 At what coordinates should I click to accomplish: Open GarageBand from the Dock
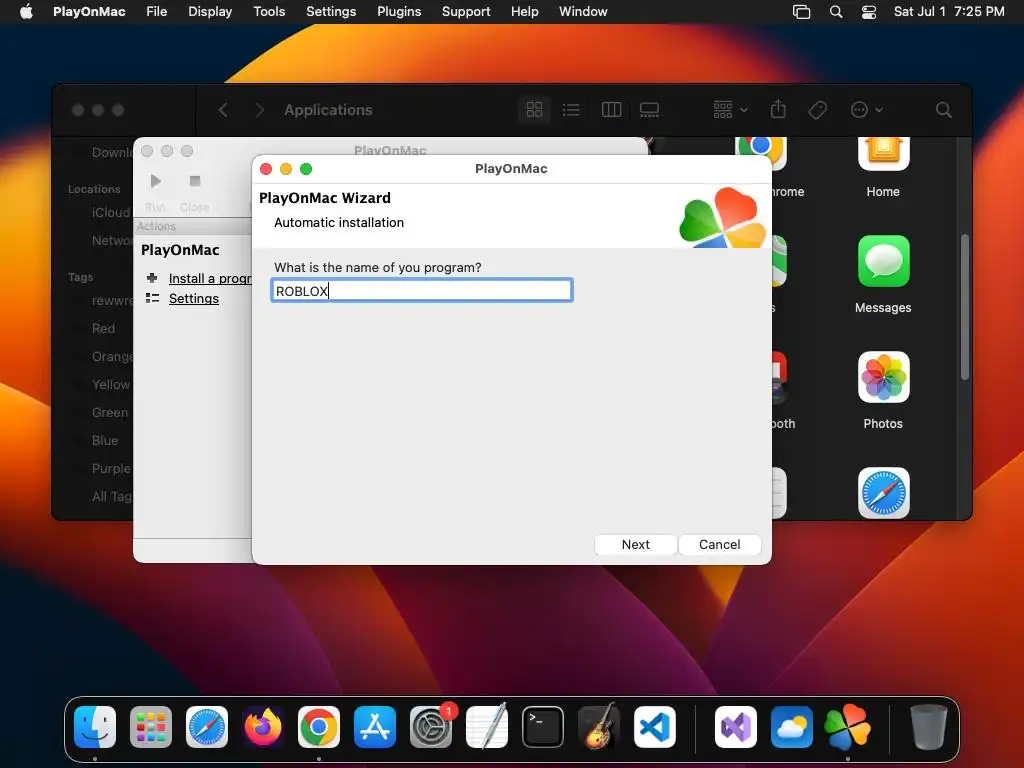coord(598,727)
